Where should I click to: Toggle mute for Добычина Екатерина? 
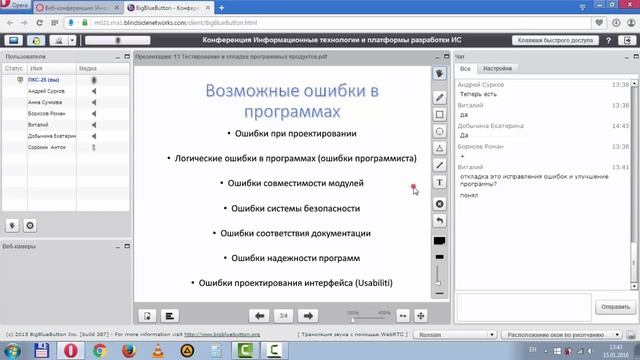point(94,136)
